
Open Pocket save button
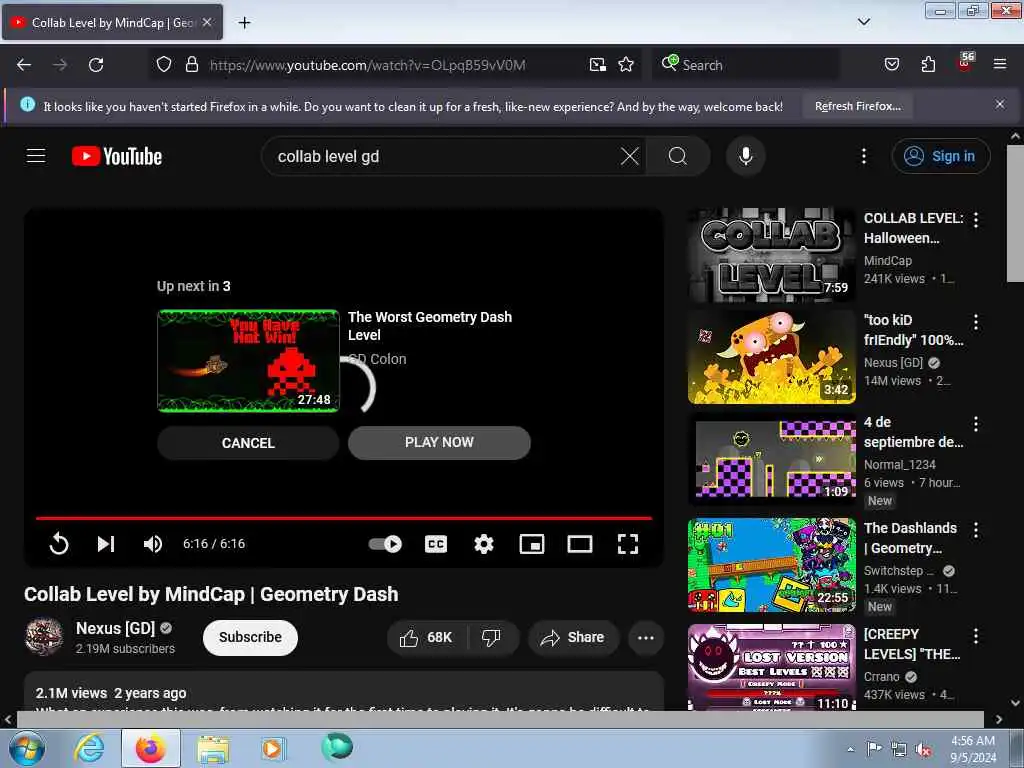coord(891,65)
